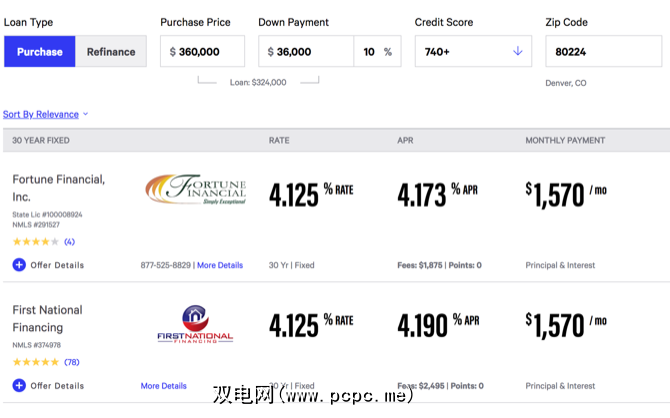
Task: Click the APR column header
Action: point(405,140)
